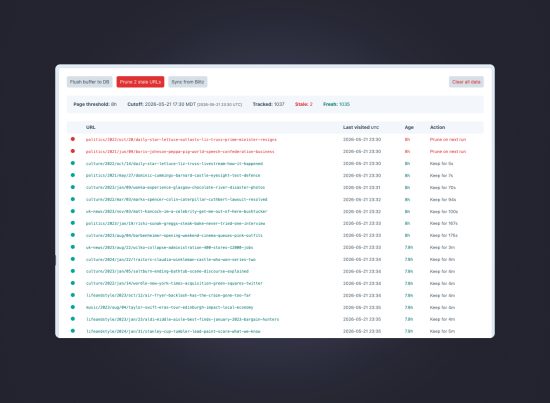The width and height of the screenshot is (550, 403).
Task: Open the wonka-experience glasgow chocolate URL
Action: click(x=175, y=187)
